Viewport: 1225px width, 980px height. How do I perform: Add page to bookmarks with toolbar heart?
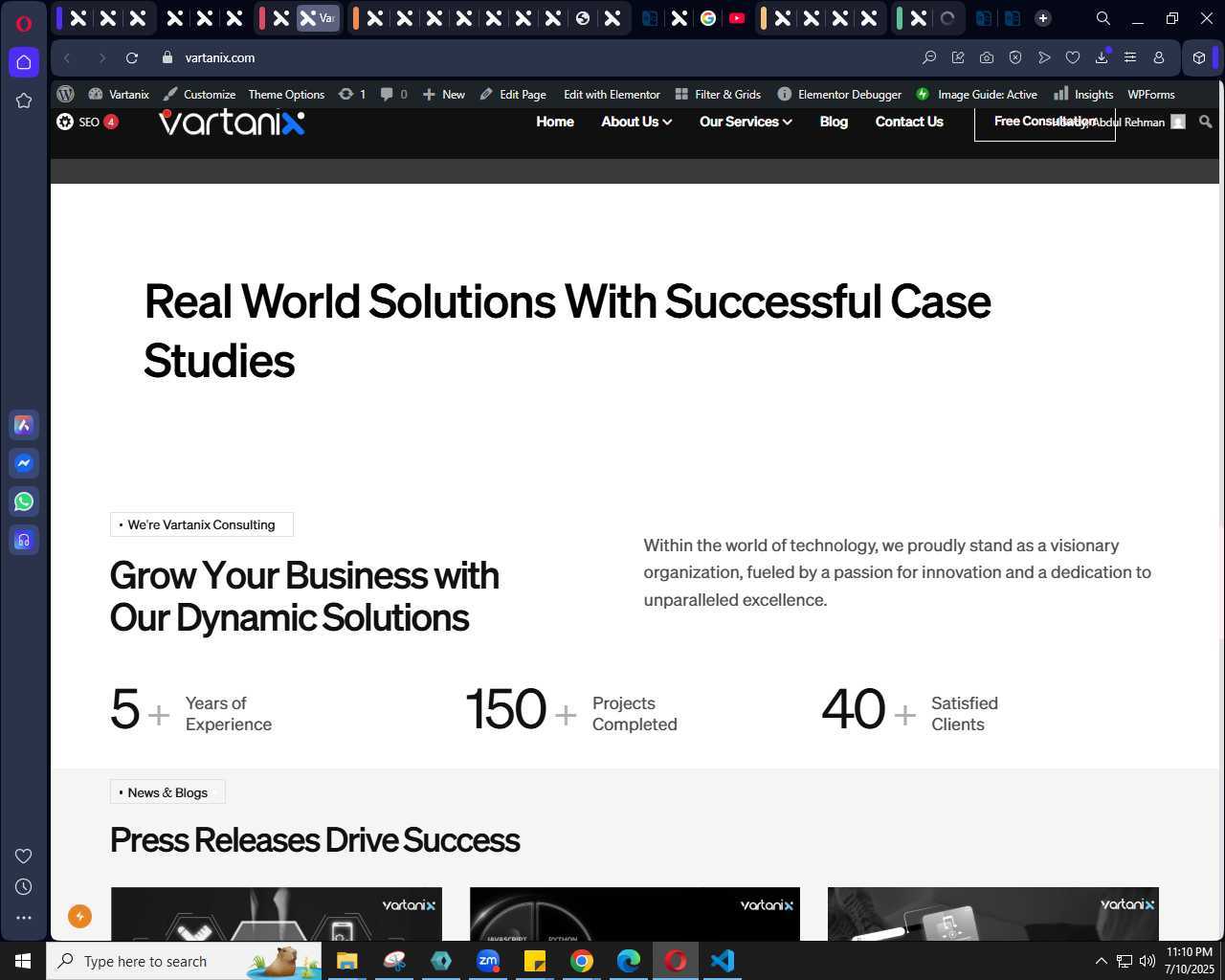pos(1073,58)
